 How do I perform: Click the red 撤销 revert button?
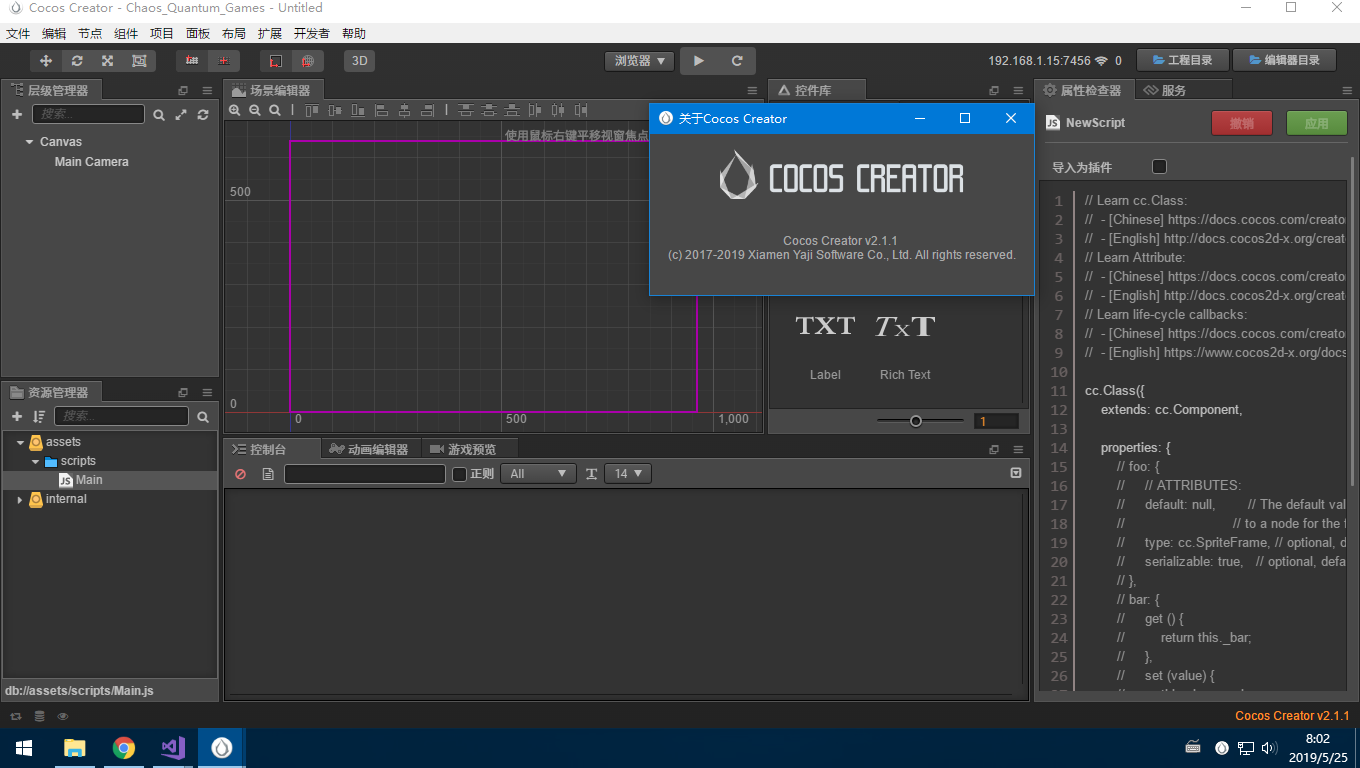[x=1242, y=123]
